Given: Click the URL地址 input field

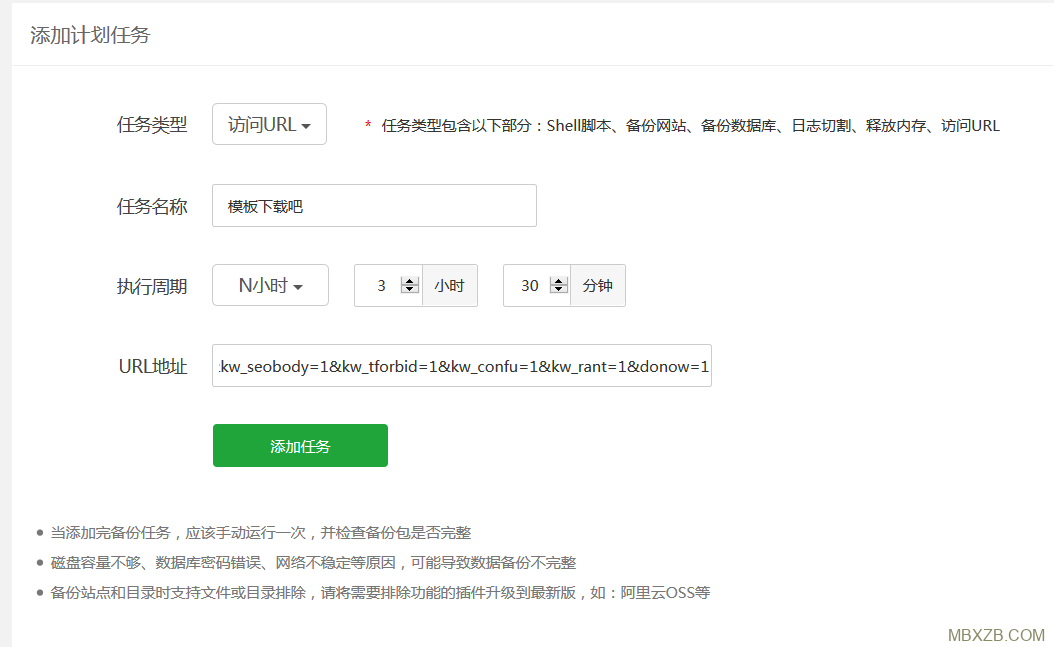Looking at the screenshot, I should (x=462, y=365).
